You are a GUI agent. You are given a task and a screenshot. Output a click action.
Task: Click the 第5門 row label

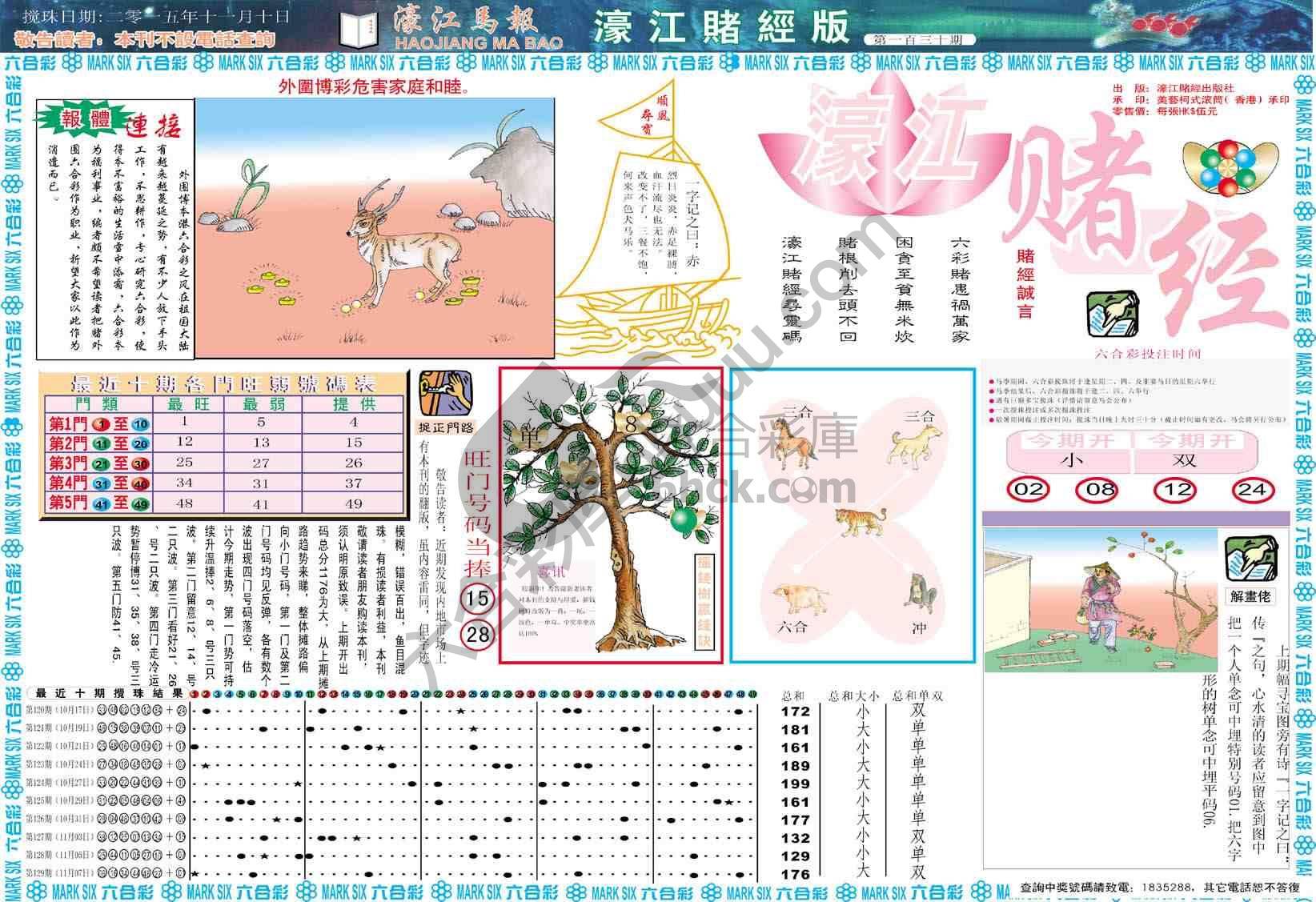(x=98, y=503)
